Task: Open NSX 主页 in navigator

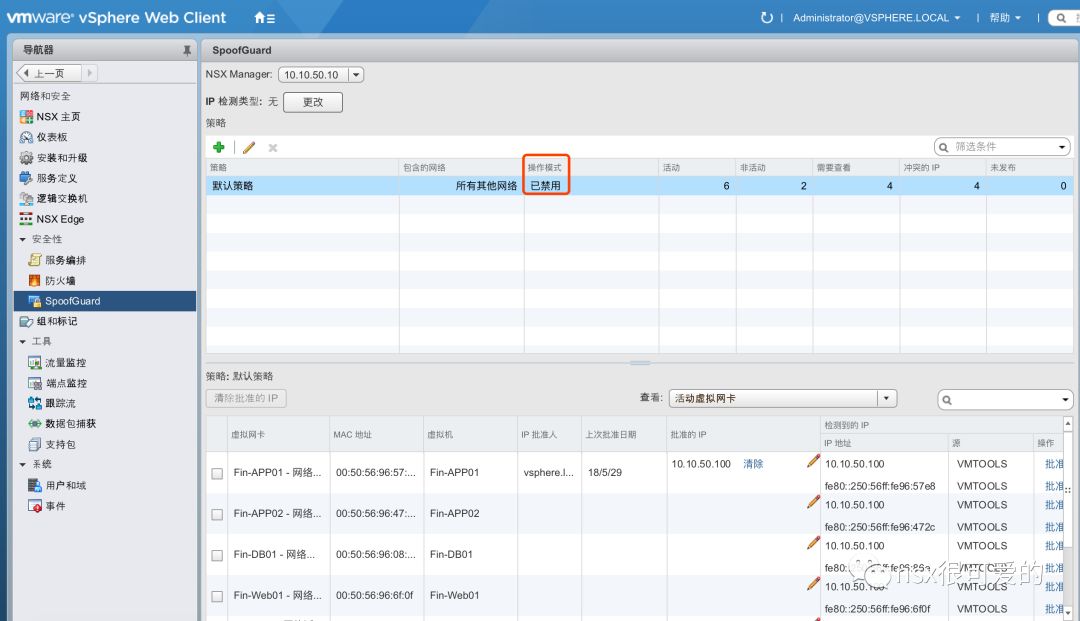Action: tap(58, 116)
